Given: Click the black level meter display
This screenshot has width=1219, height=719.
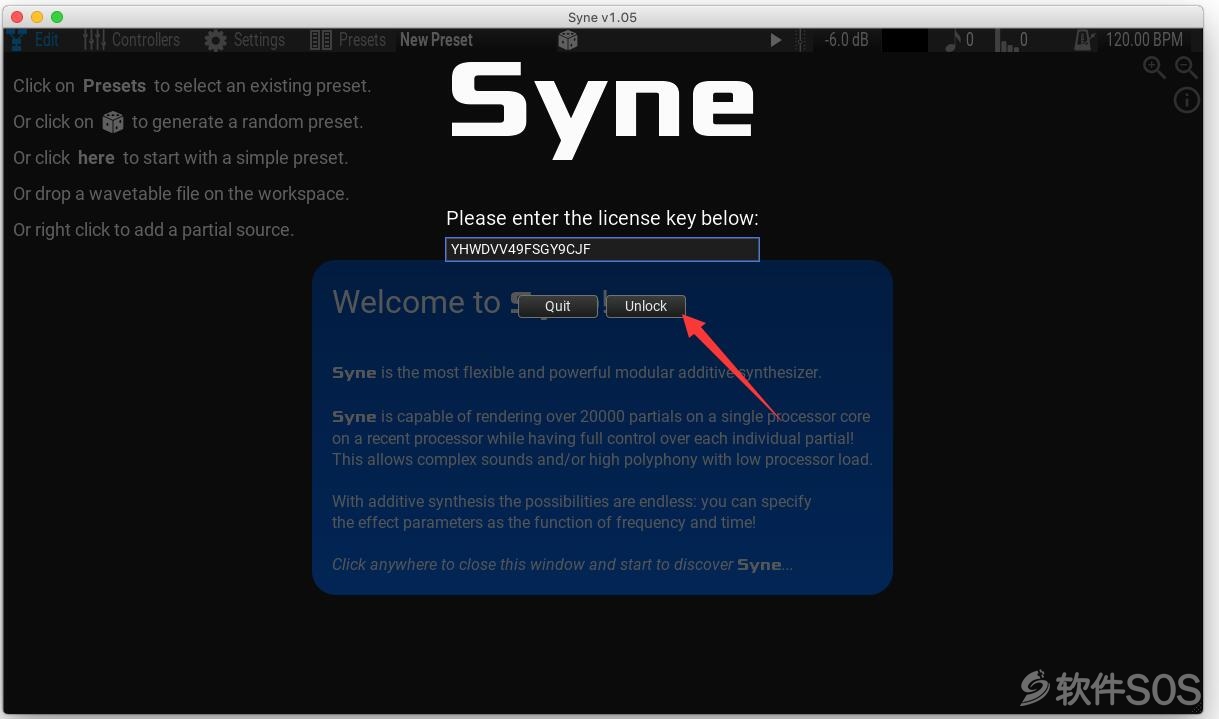Looking at the screenshot, I should [905, 40].
